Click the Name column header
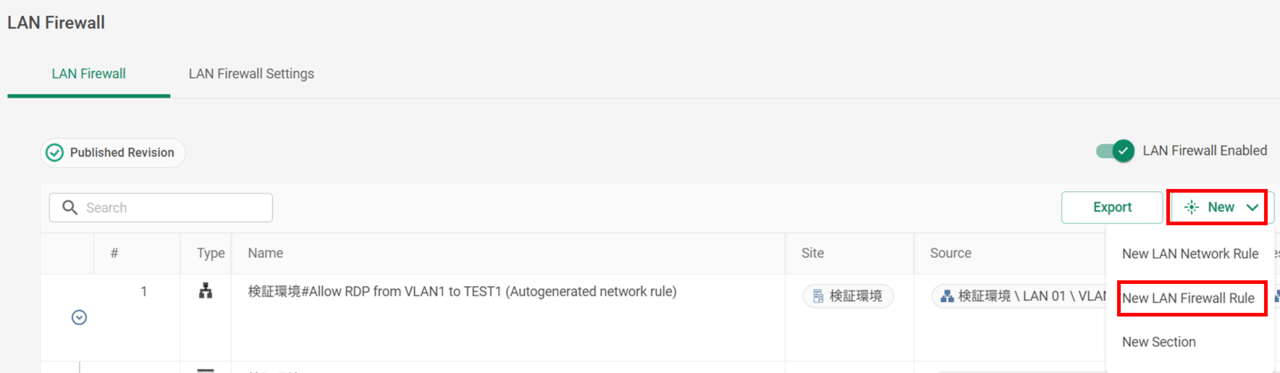 [x=265, y=254]
